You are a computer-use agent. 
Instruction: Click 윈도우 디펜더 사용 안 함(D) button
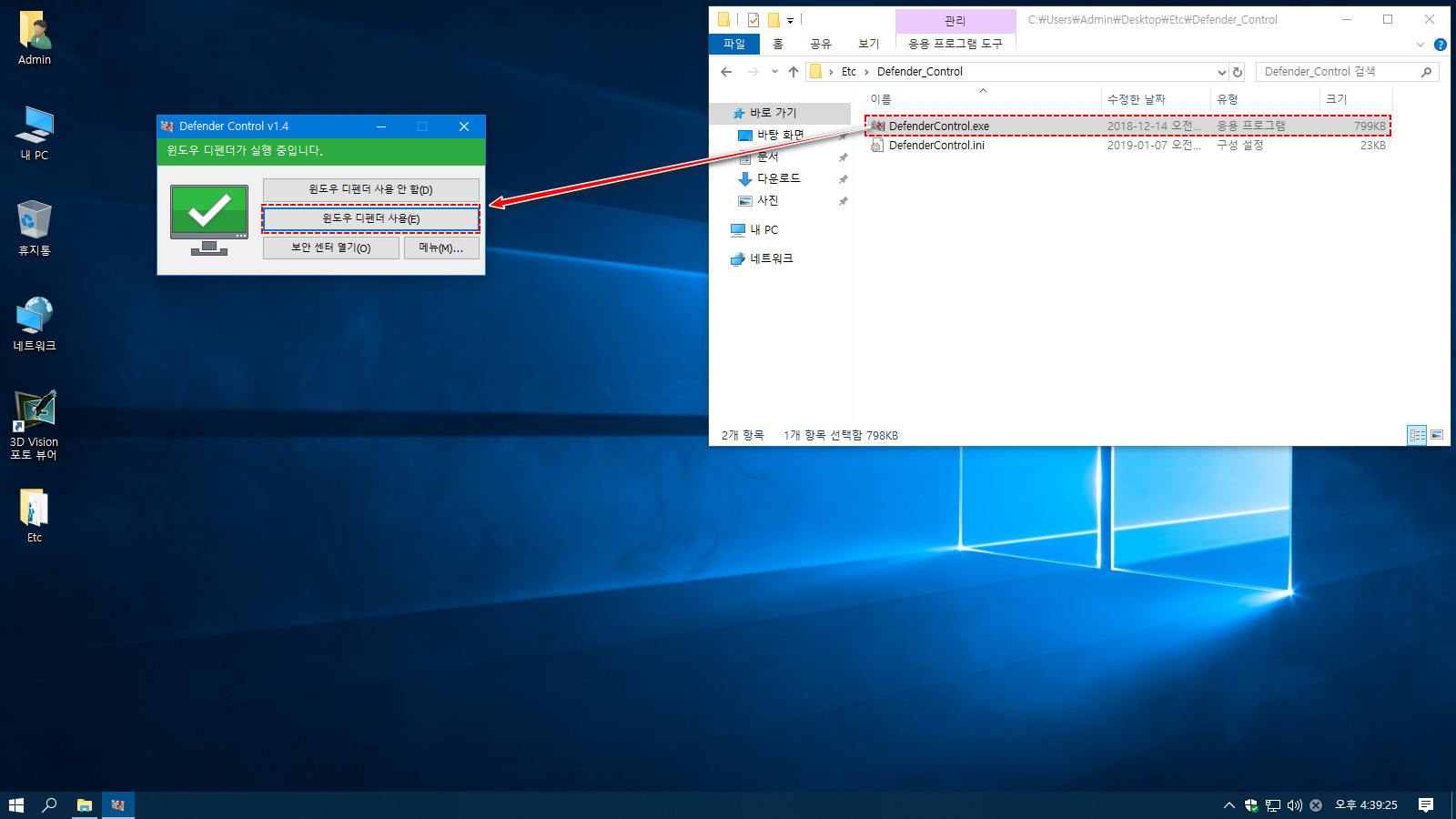point(370,189)
